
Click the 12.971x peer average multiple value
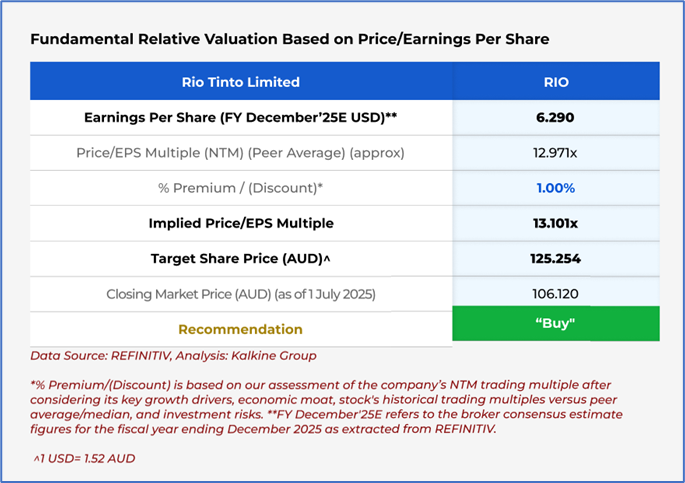pos(555,153)
